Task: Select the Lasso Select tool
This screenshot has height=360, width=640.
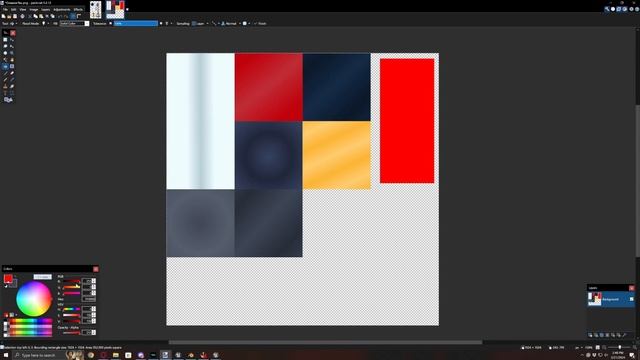Action: pos(5,46)
